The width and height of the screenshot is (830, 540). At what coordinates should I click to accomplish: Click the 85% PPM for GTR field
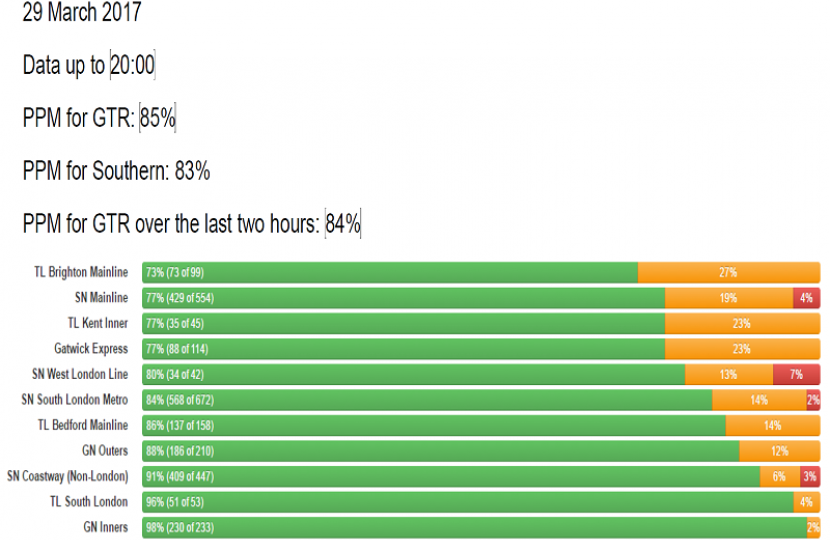158,118
